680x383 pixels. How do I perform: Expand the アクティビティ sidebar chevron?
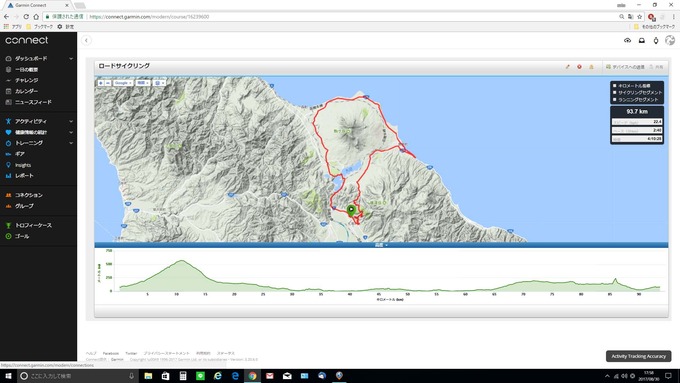[x=71, y=121]
